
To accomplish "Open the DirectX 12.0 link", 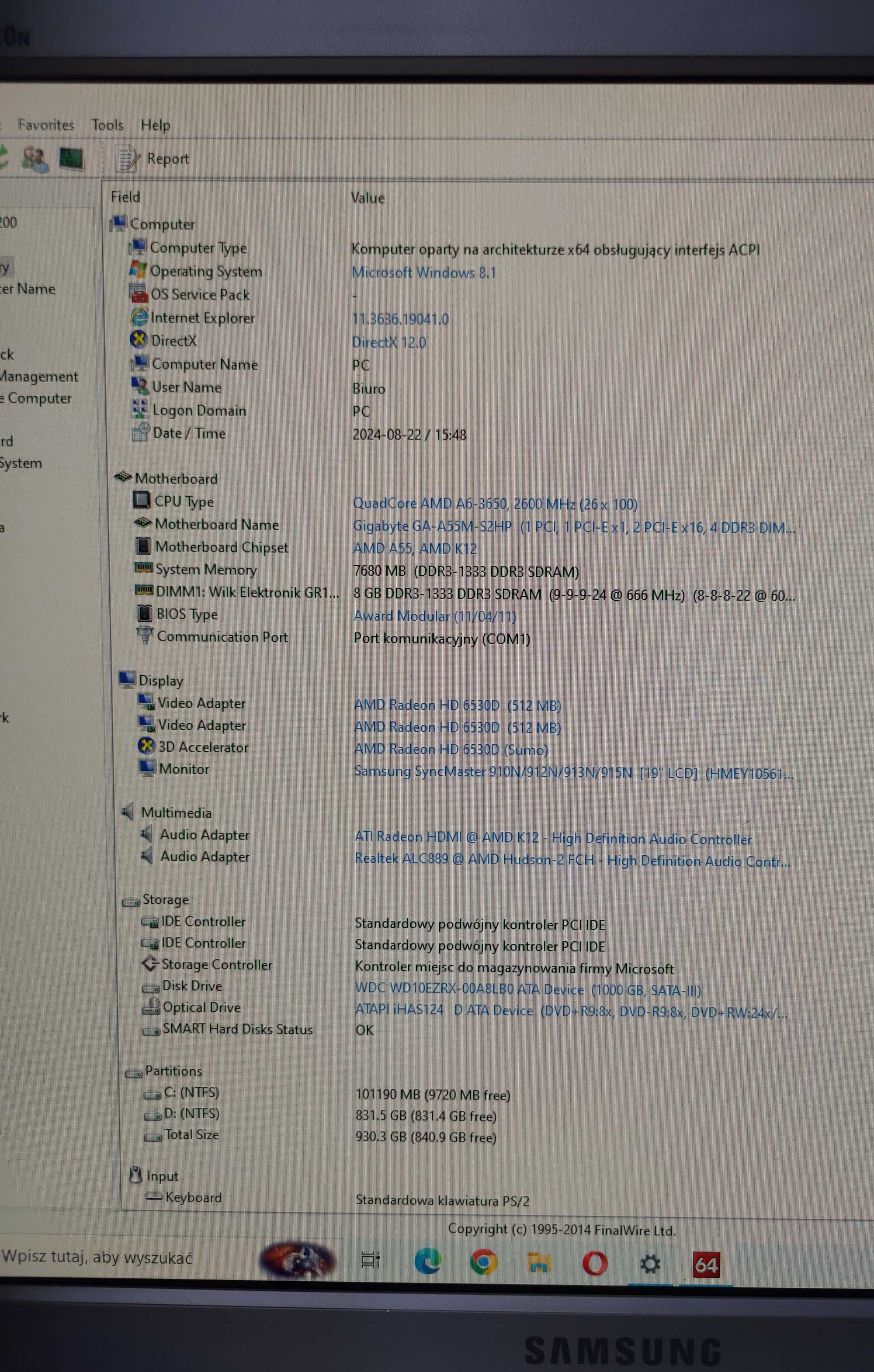I will point(389,342).
